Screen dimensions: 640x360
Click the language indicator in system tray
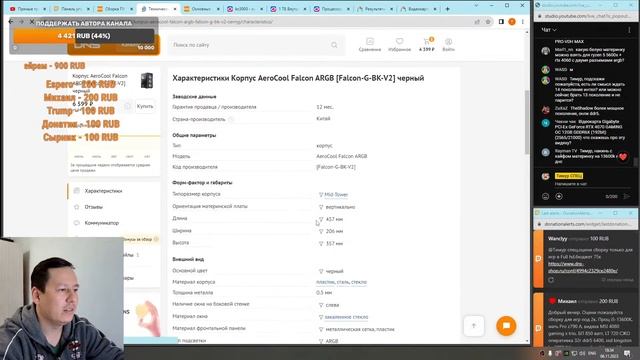pyautogui.click(x=592, y=353)
